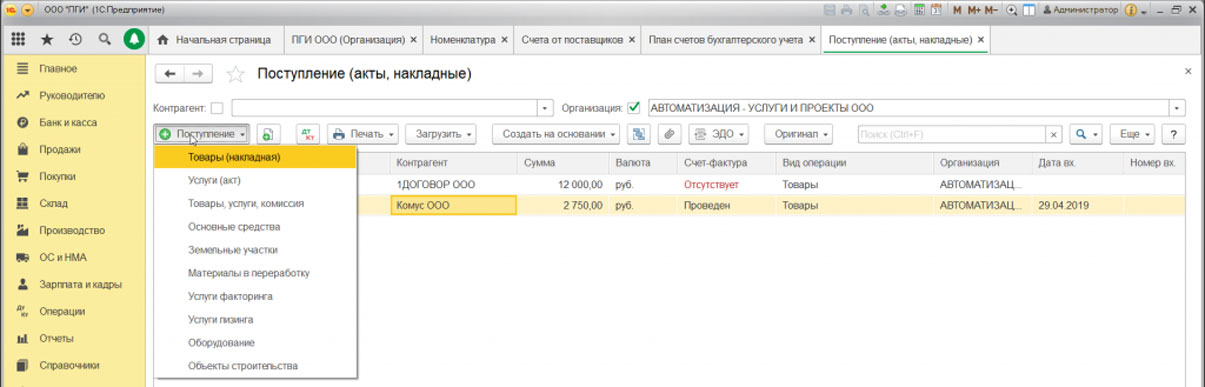
Task: Select the 1ДОГОВОР ООО cell
Action: [453, 185]
